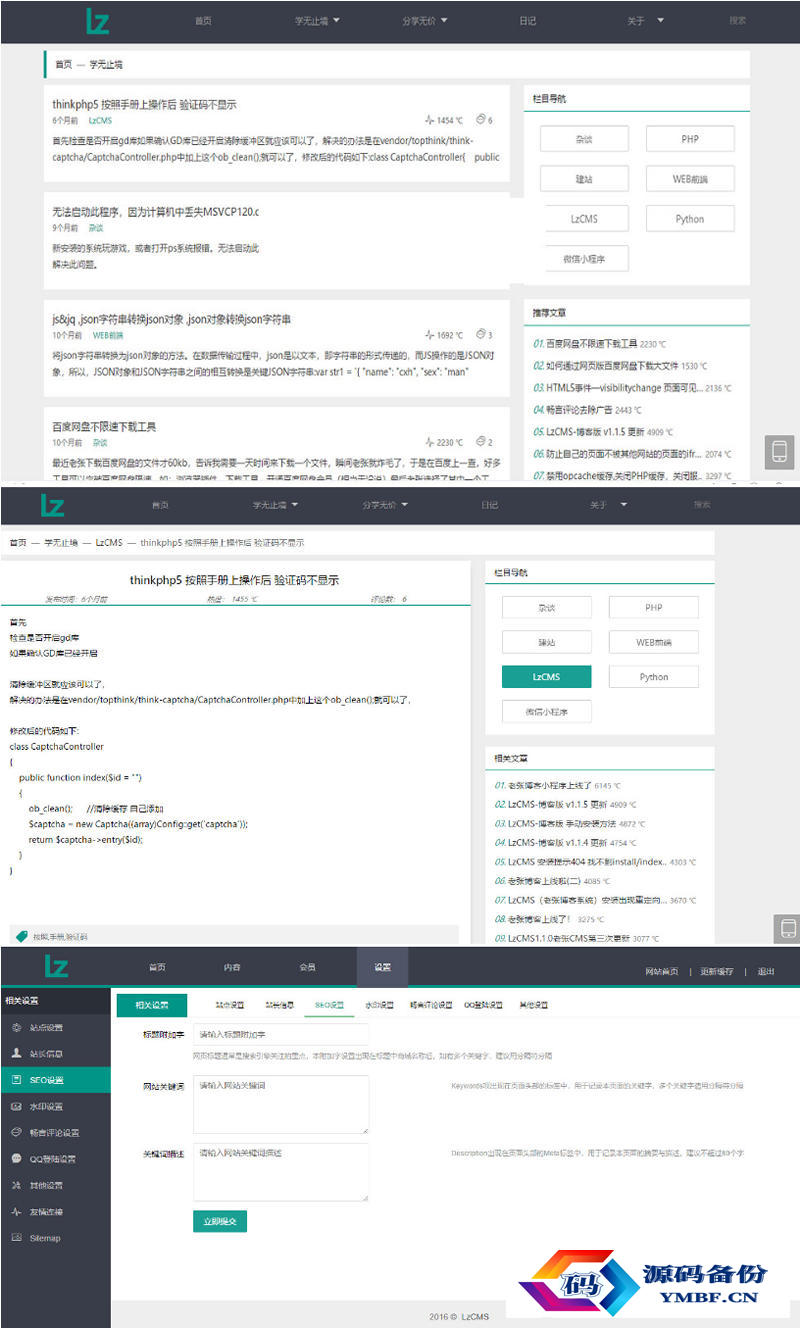This screenshot has width=800, height=1328.
Task: Click the 标题附加字 input field
Action: (x=281, y=1034)
